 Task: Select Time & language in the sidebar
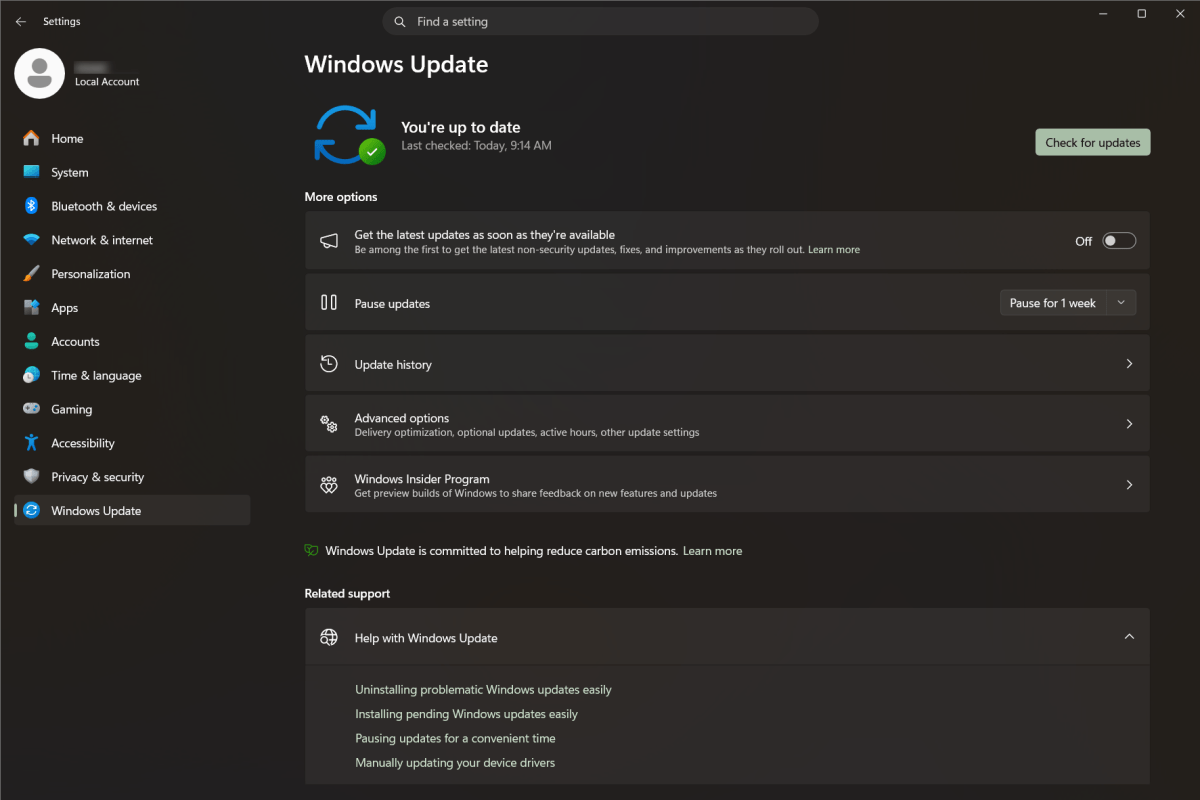(x=132, y=375)
